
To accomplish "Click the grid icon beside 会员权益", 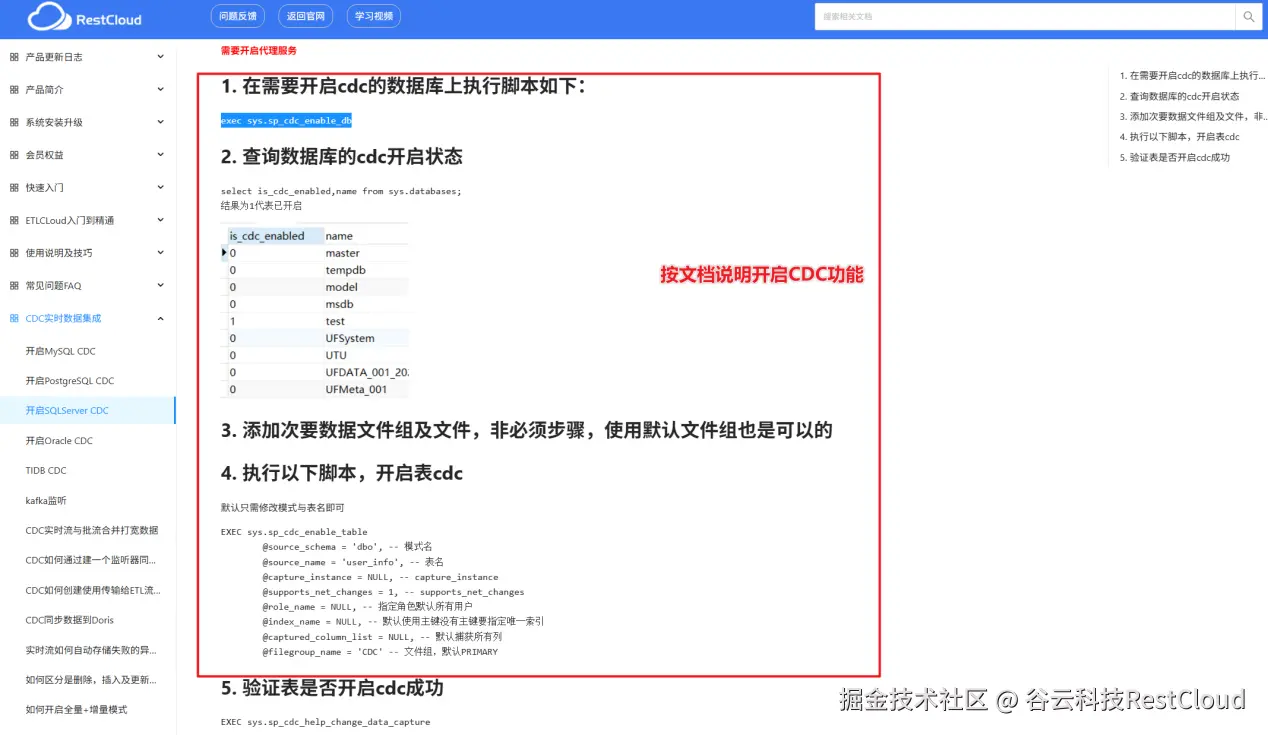I will [x=14, y=155].
